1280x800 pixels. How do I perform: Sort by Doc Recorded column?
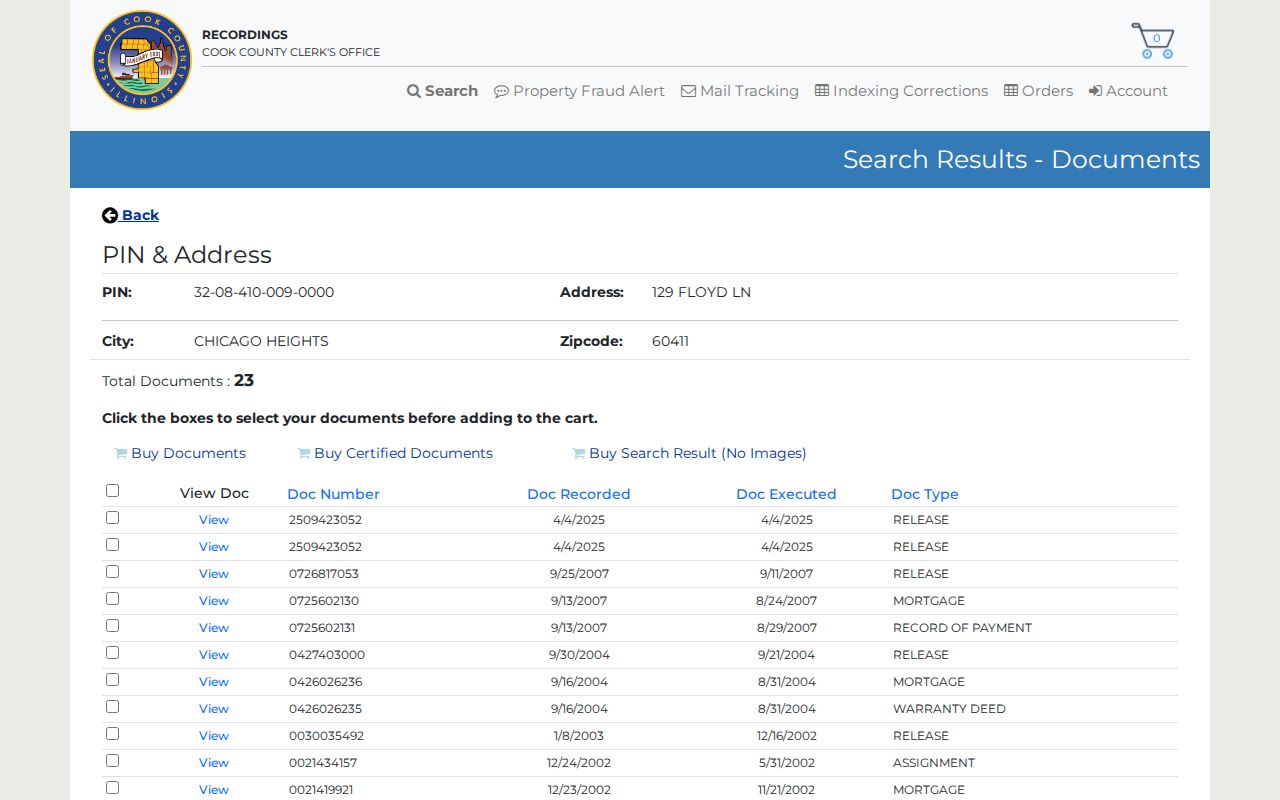coord(579,494)
